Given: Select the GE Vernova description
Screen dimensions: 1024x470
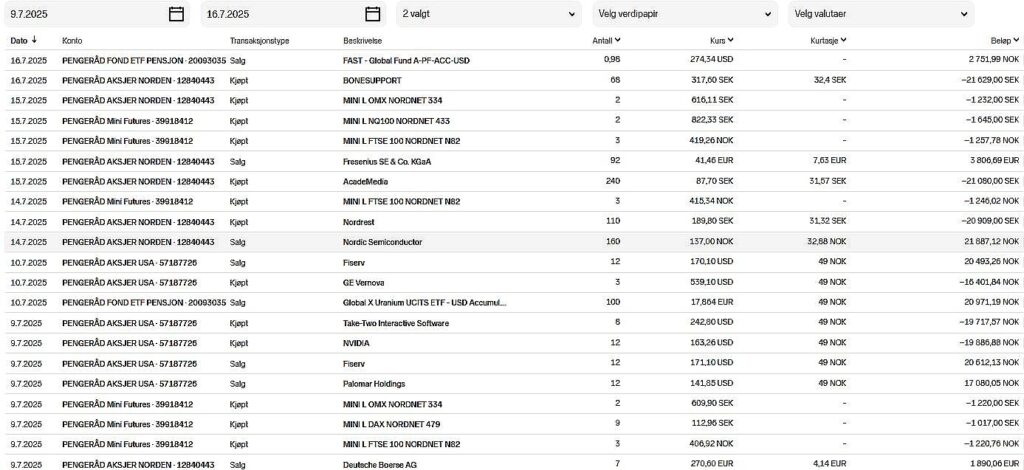Looking at the screenshot, I should coord(363,283).
